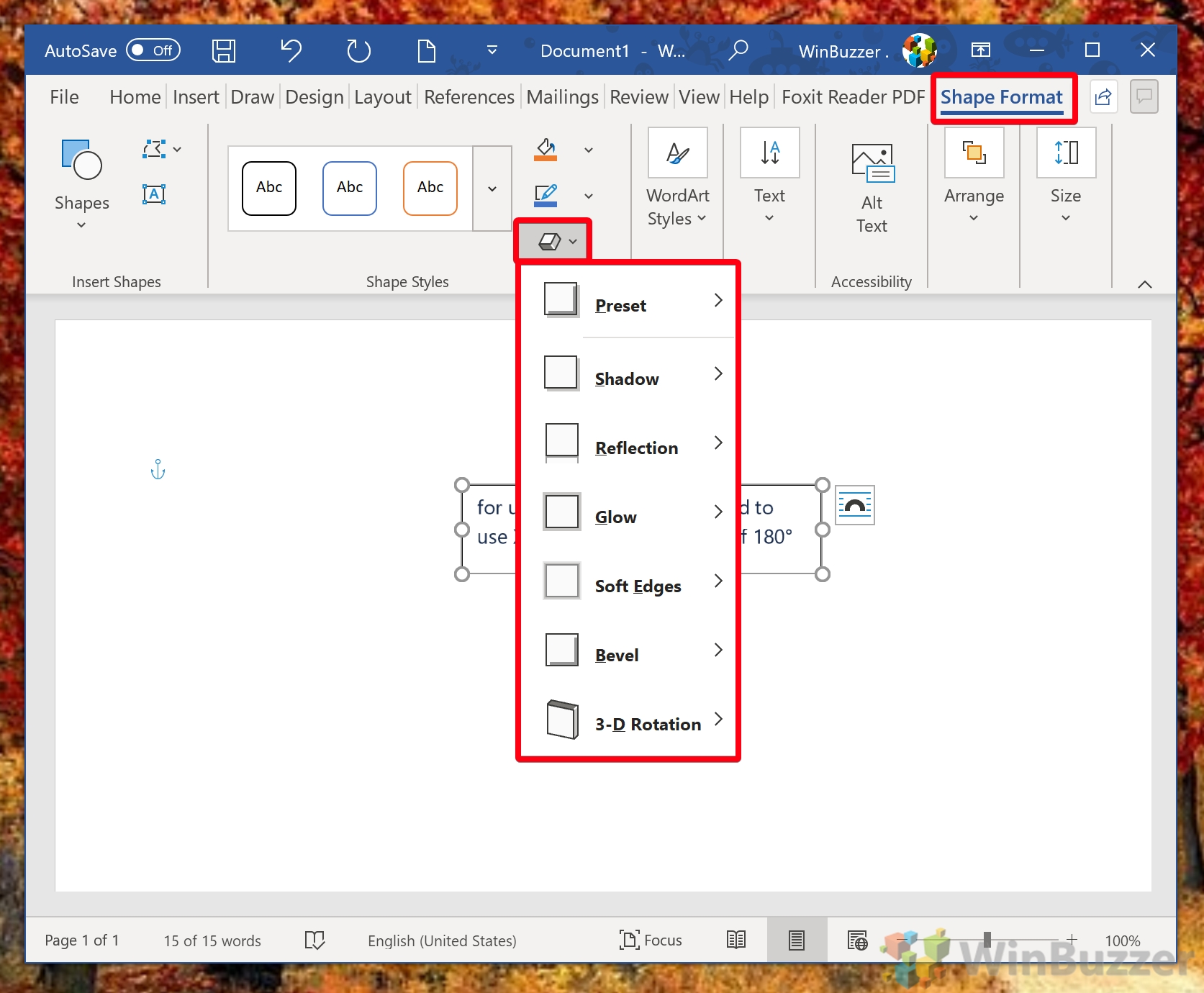The height and width of the screenshot is (993, 1204).
Task: Click the WinBuzzer account avatar
Action: tap(920, 50)
